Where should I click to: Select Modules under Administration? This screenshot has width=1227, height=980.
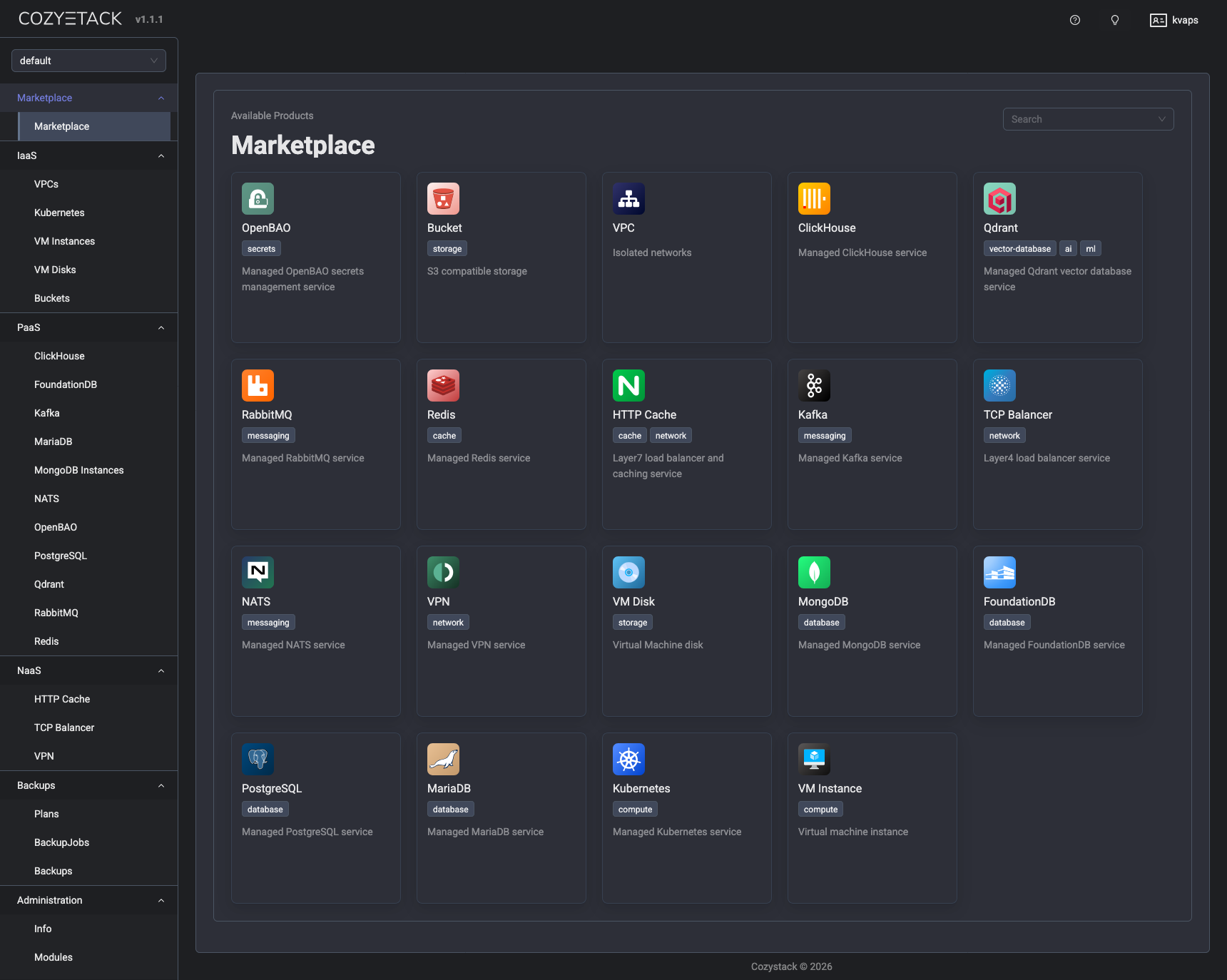tap(53, 957)
